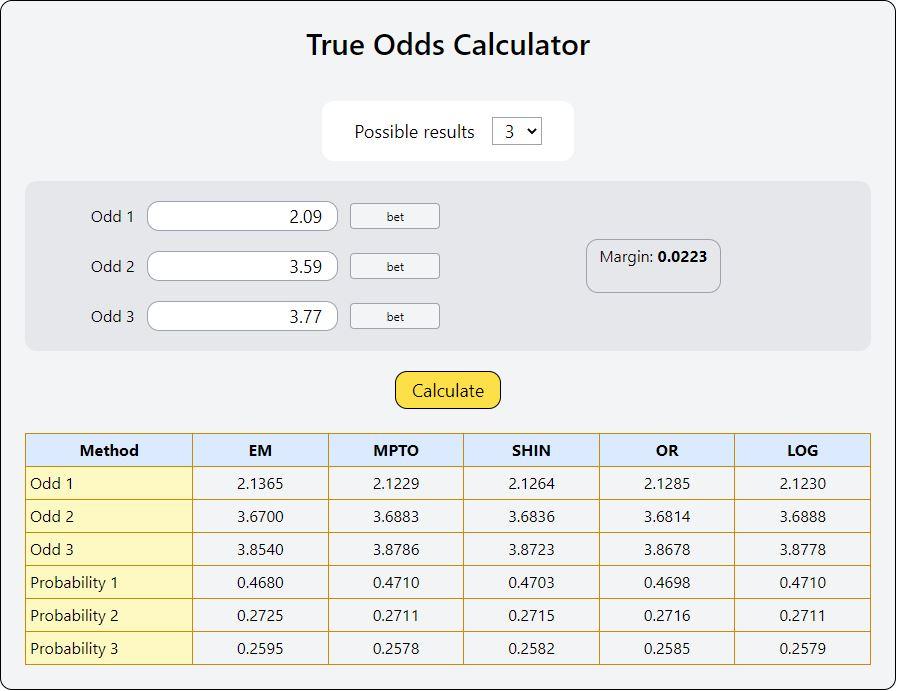This screenshot has width=897, height=691.
Task: Click the EM column header
Action: pos(260,450)
